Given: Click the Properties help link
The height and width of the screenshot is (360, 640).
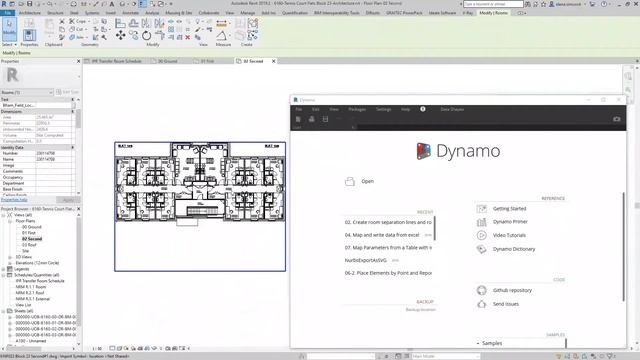Looking at the screenshot, I should click(14, 200).
